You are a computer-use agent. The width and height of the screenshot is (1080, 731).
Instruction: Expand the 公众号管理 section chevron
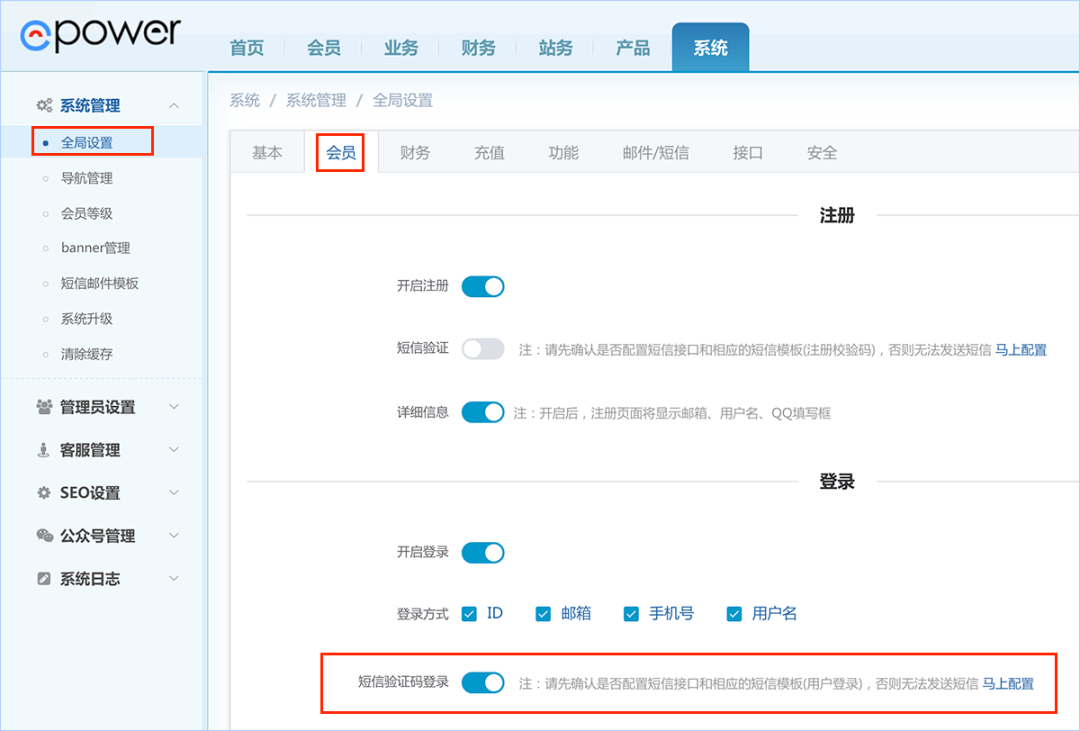174,536
